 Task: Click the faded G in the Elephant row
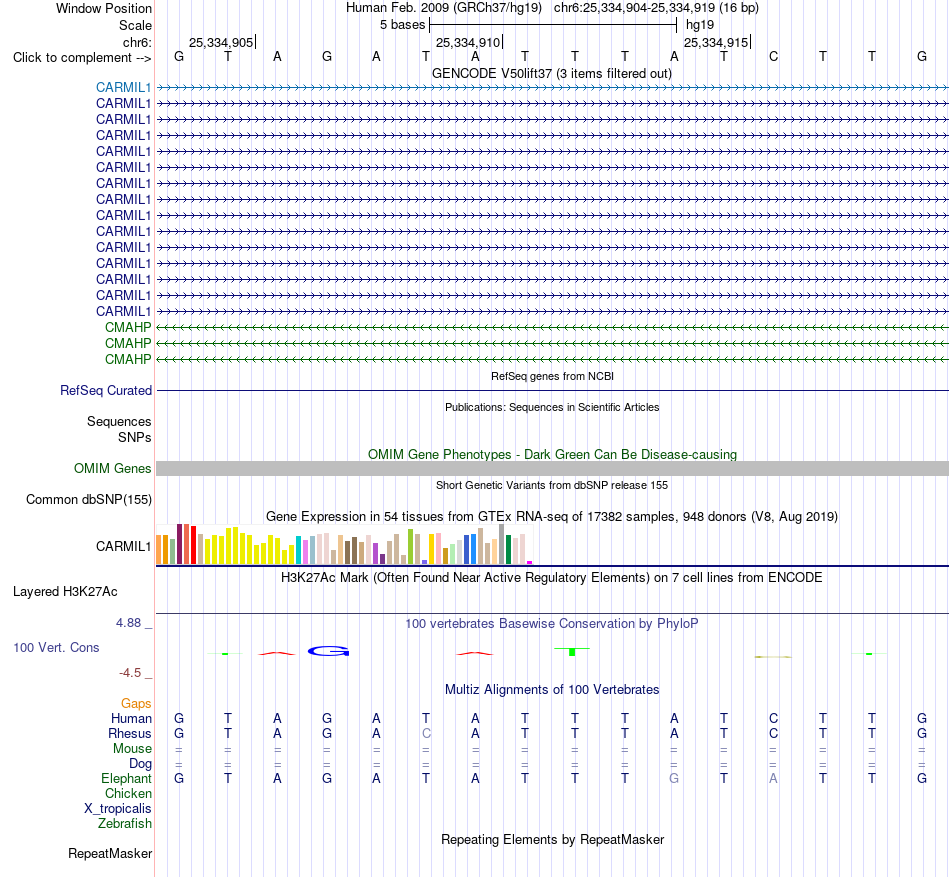(674, 778)
